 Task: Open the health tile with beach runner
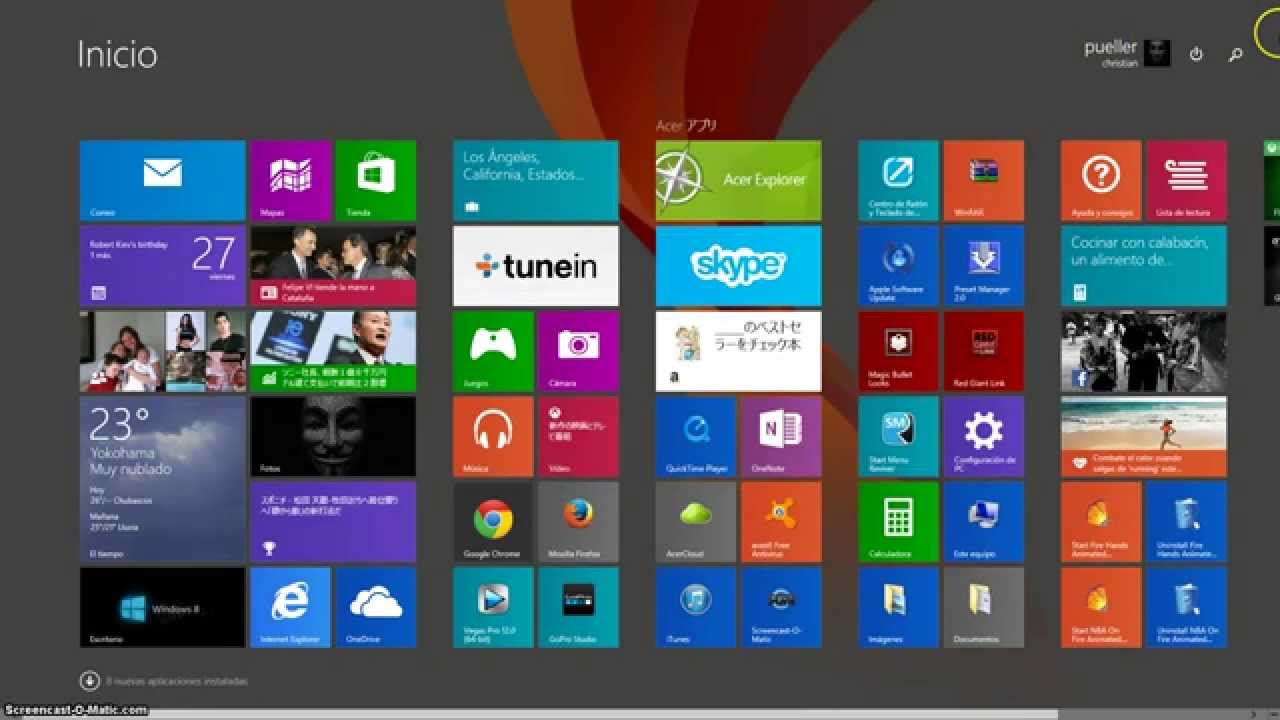click(x=1144, y=436)
